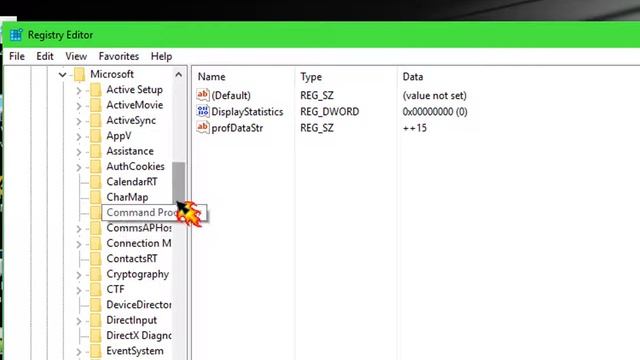Select the DisplayStatistics value name
The height and width of the screenshot is (360, 640).
tap(247, 112)
